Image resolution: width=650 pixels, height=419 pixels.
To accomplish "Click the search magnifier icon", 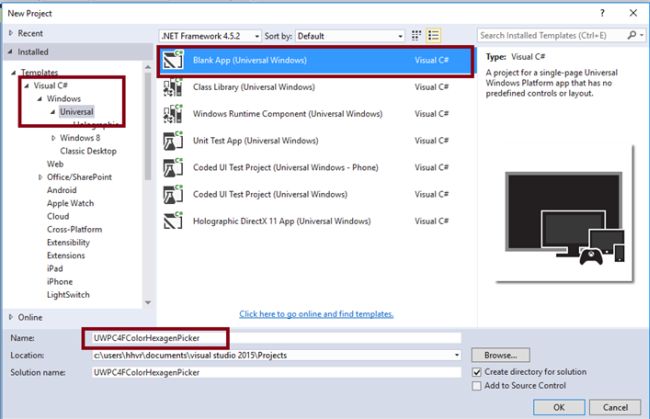I will pos(632,35).
